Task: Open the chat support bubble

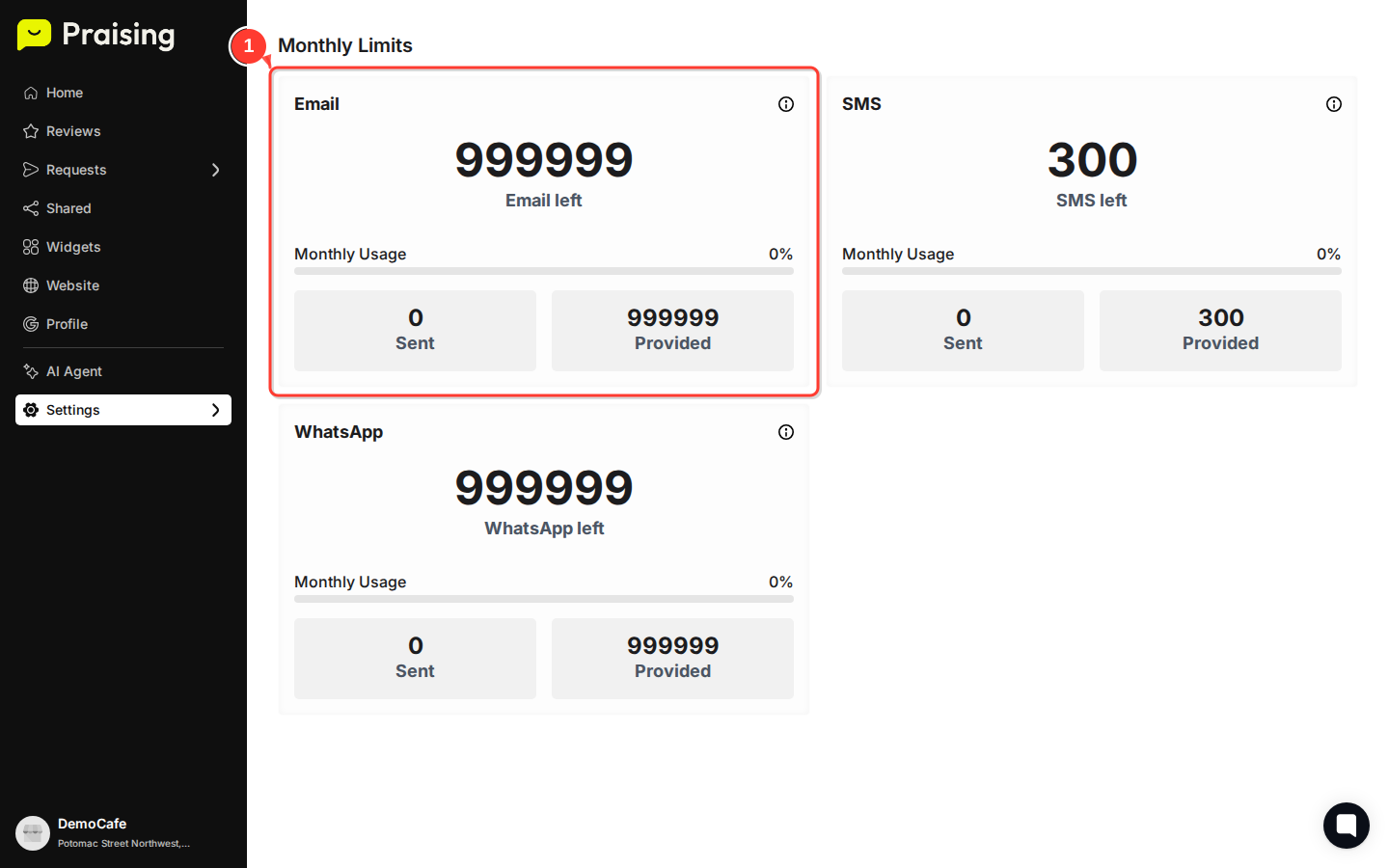Action: 1347,826
